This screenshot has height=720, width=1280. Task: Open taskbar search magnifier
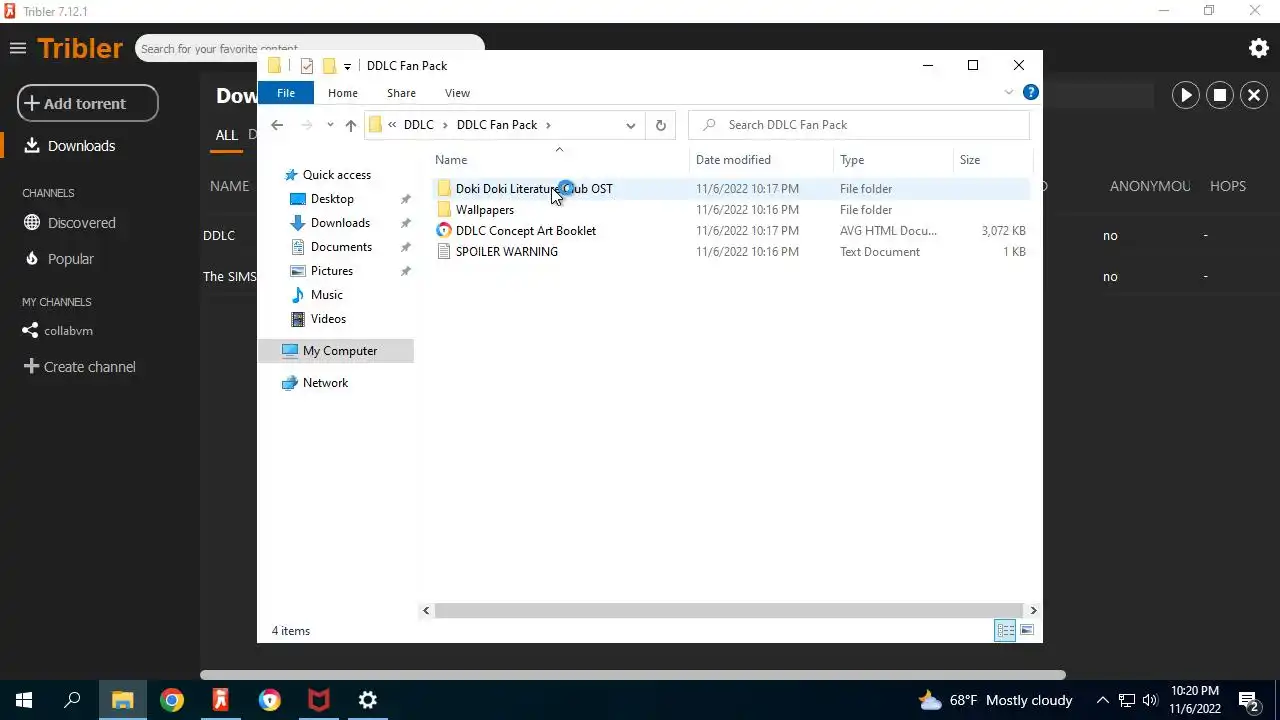(72, 700)
